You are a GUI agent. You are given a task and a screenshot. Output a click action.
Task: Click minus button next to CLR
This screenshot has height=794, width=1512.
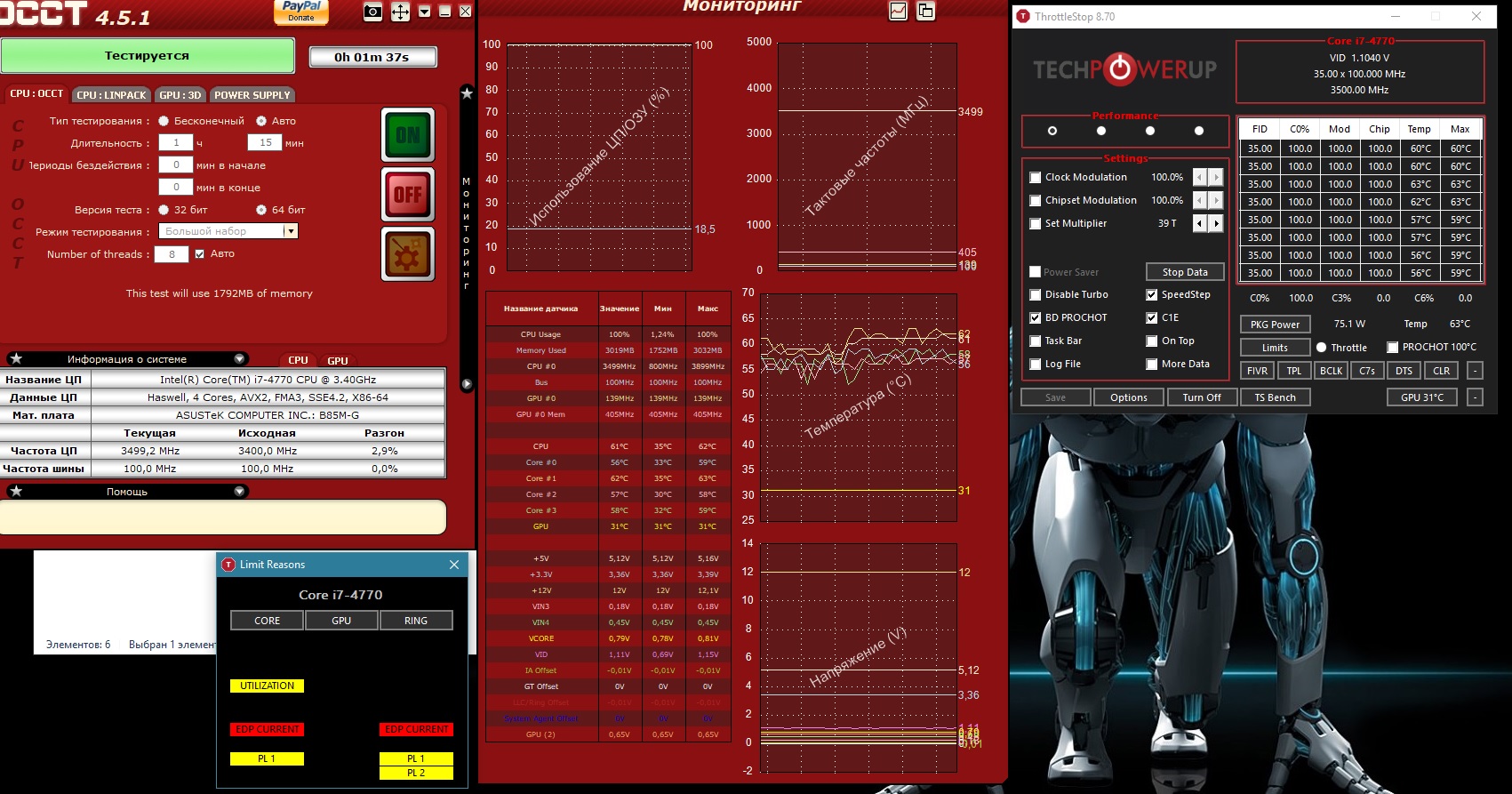[1475, 371]
